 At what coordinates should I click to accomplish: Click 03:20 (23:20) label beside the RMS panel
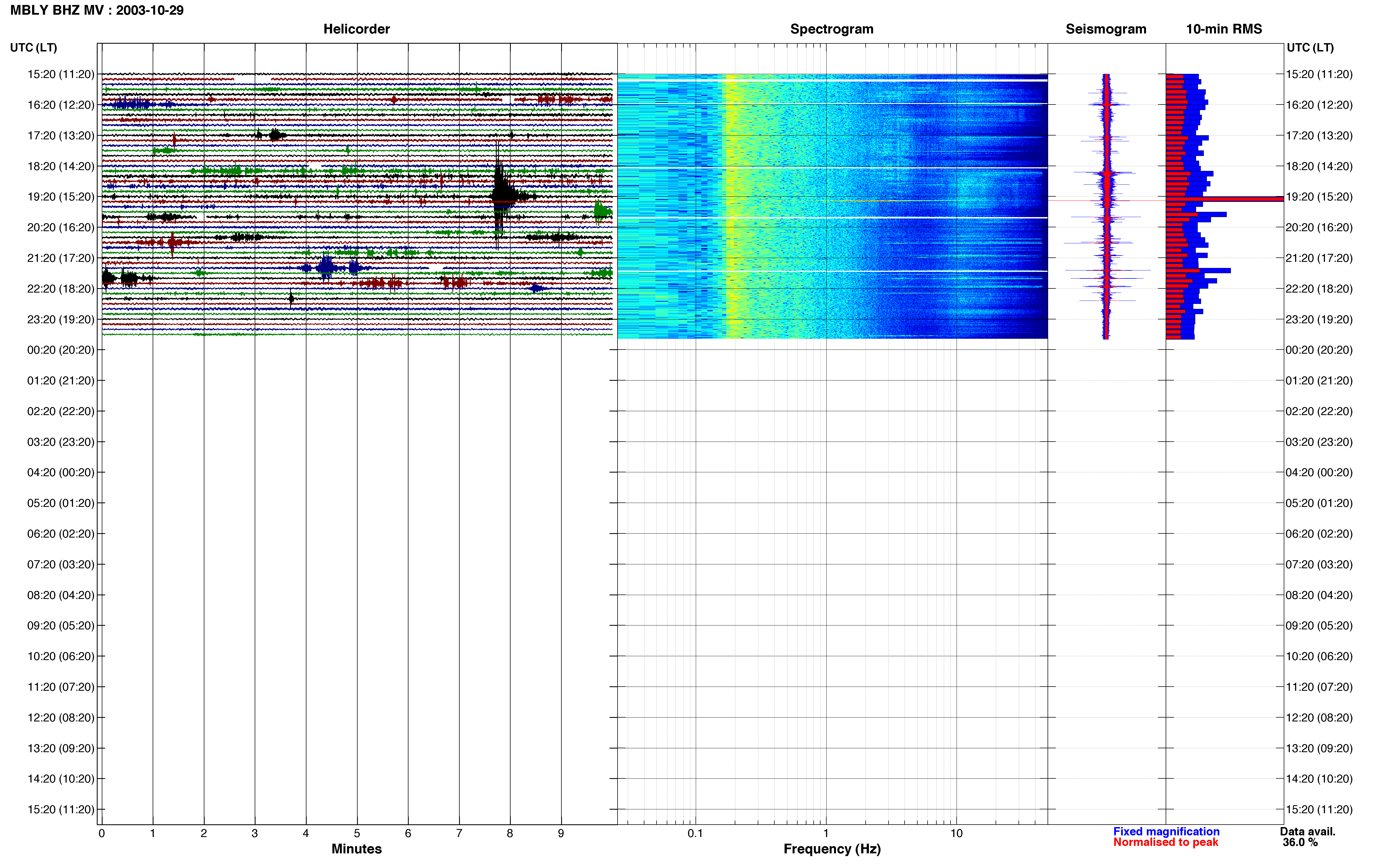pyautogui.click(x=1319, y=442)
